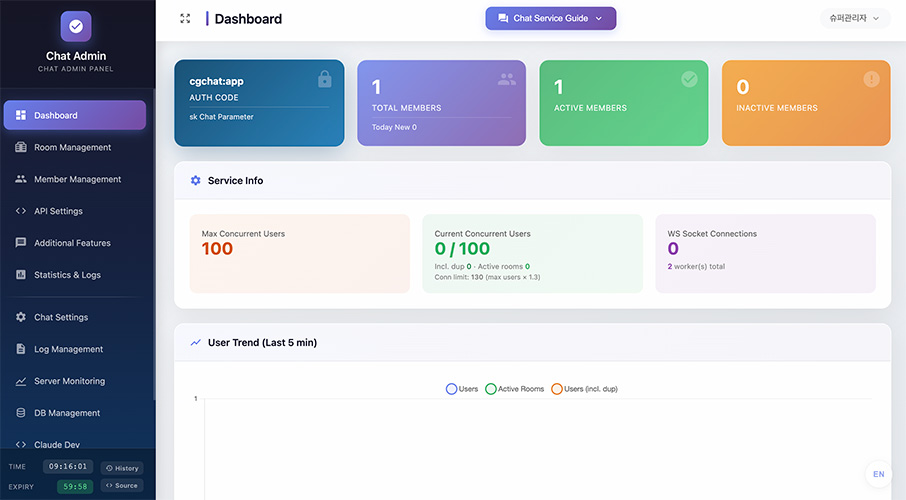
Task: Click the Max Concurrent Users value 100
Action: pyautogui.click(x=217, y=249)
